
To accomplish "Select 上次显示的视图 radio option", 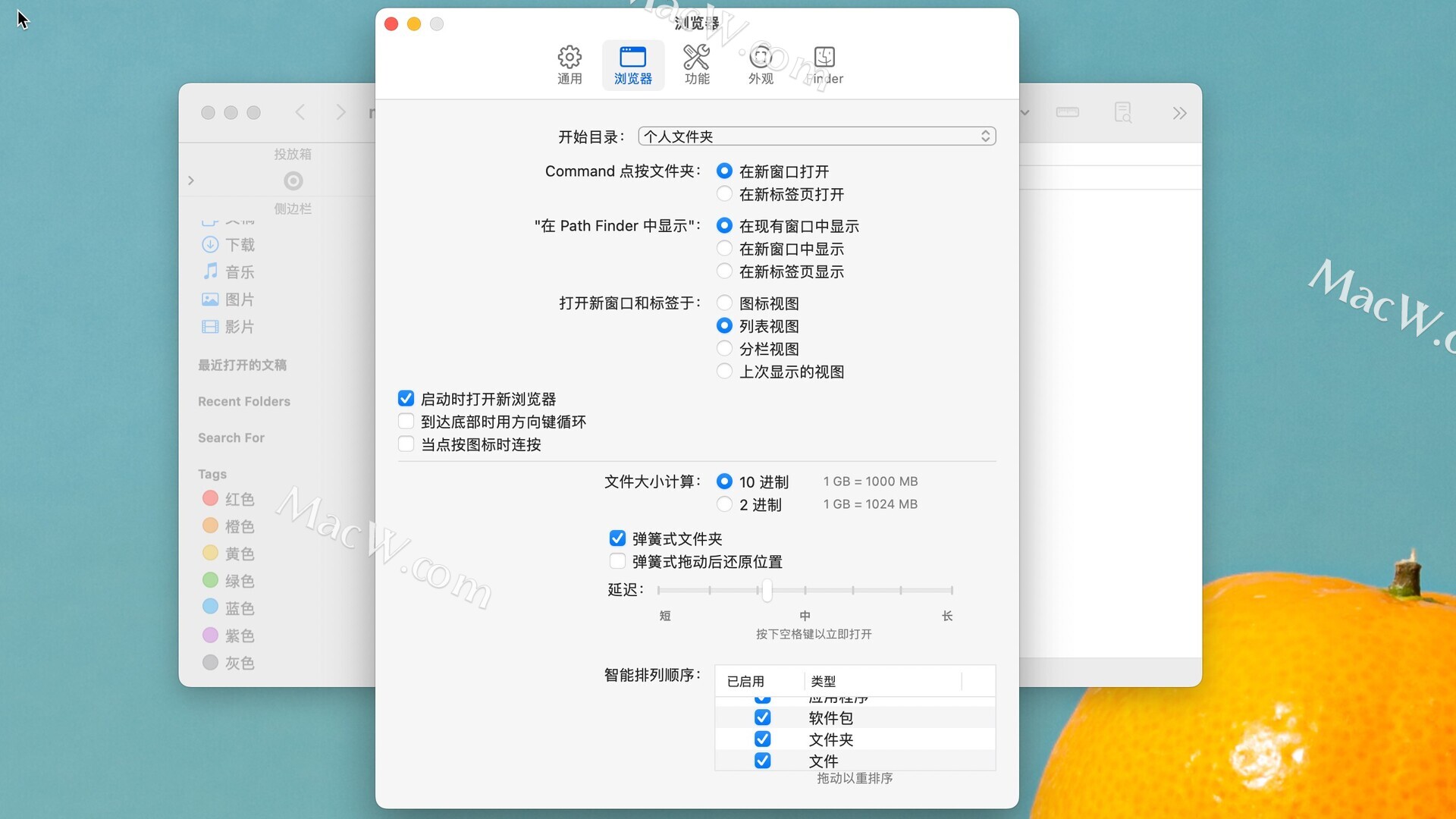I will [x=724, y=372].
